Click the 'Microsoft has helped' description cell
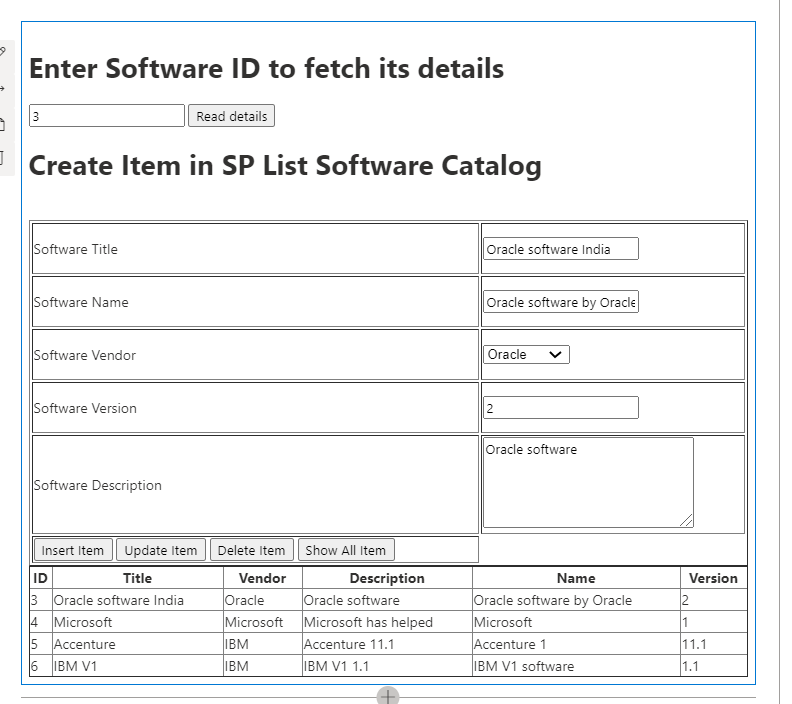Viewport: 792px width, 704px height. (x=387, y=622)
